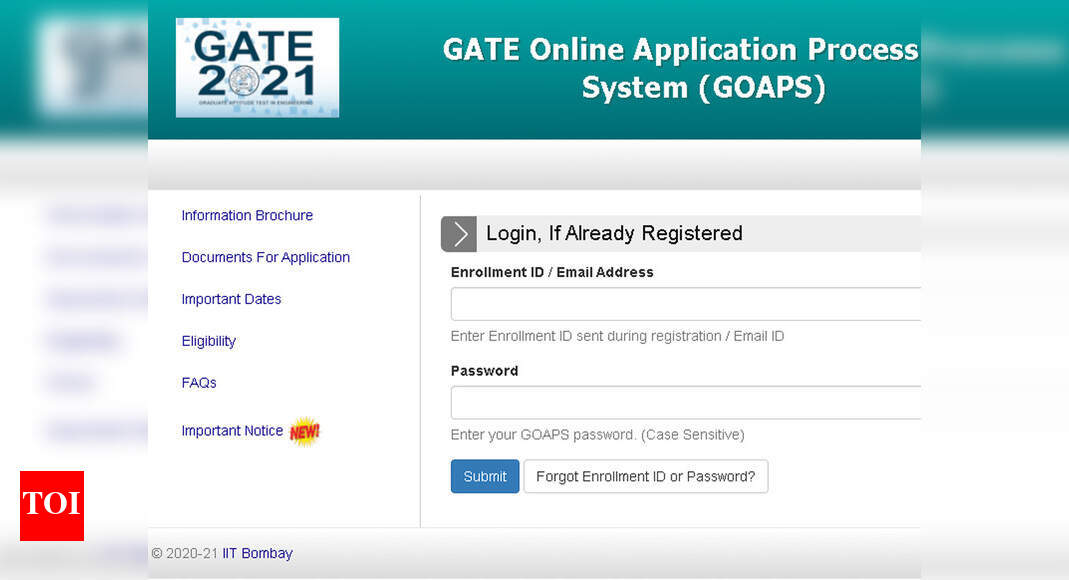Click the NEW! starburst icon beside Important Notice
The image size is (1069, 580).
(x=303, y=431)
